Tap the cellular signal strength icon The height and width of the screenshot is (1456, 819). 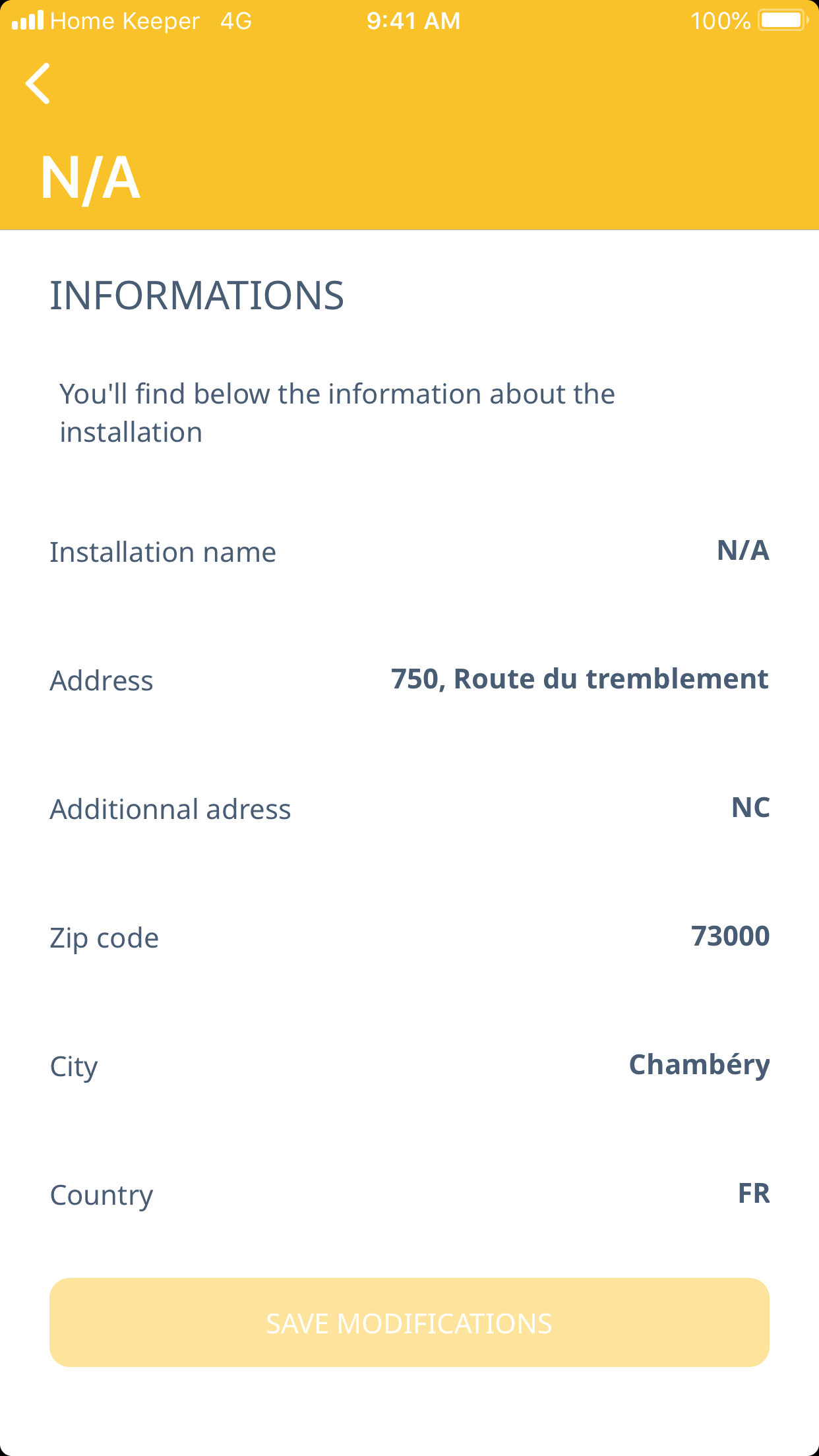click(28, 20)
